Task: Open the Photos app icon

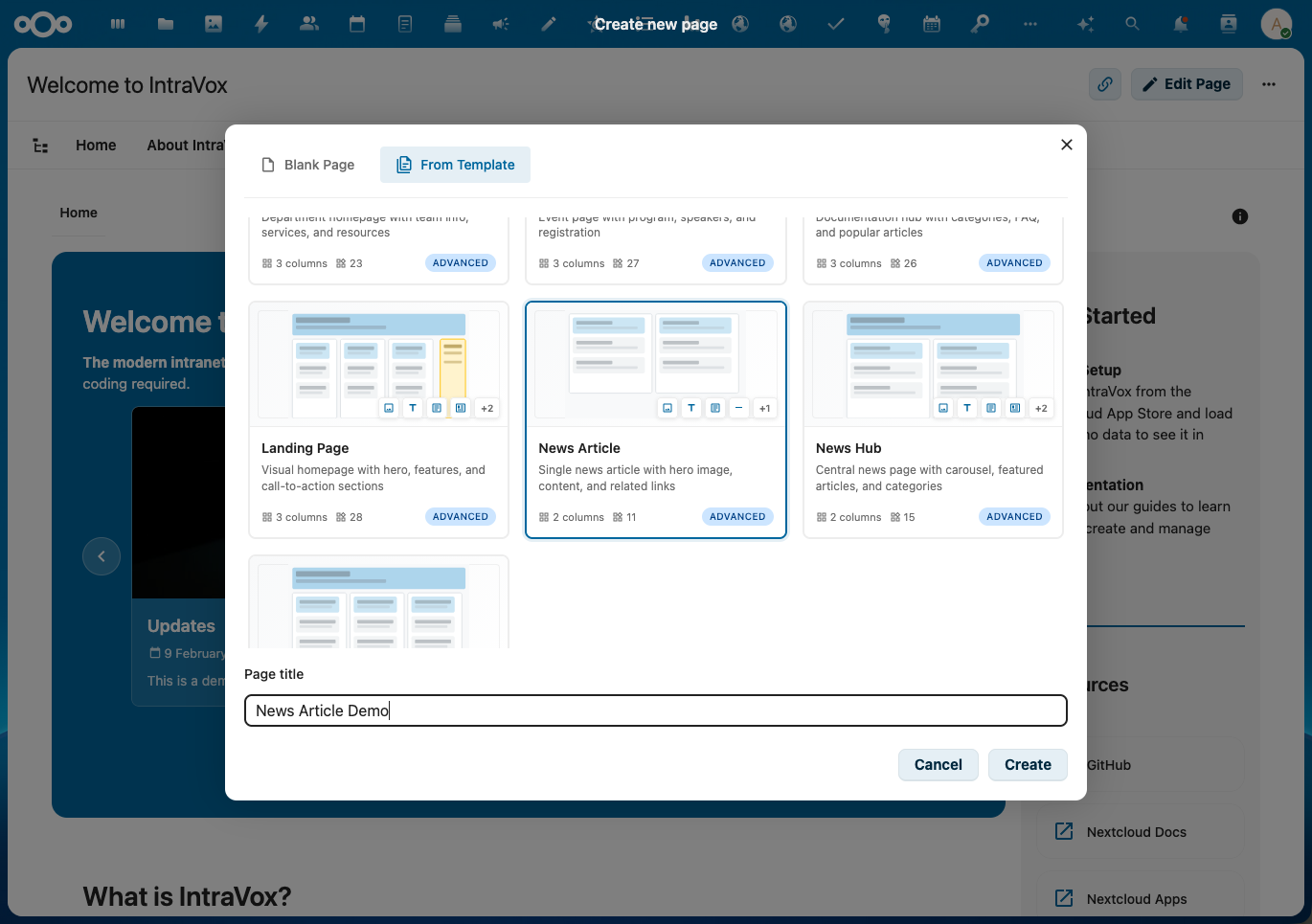Action: pos(213,23)
